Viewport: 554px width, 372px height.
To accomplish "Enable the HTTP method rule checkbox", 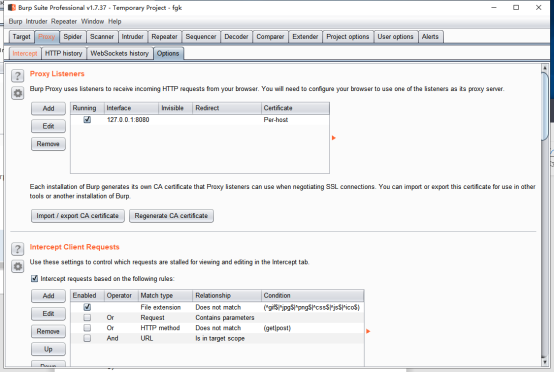I will coord(87,328).
